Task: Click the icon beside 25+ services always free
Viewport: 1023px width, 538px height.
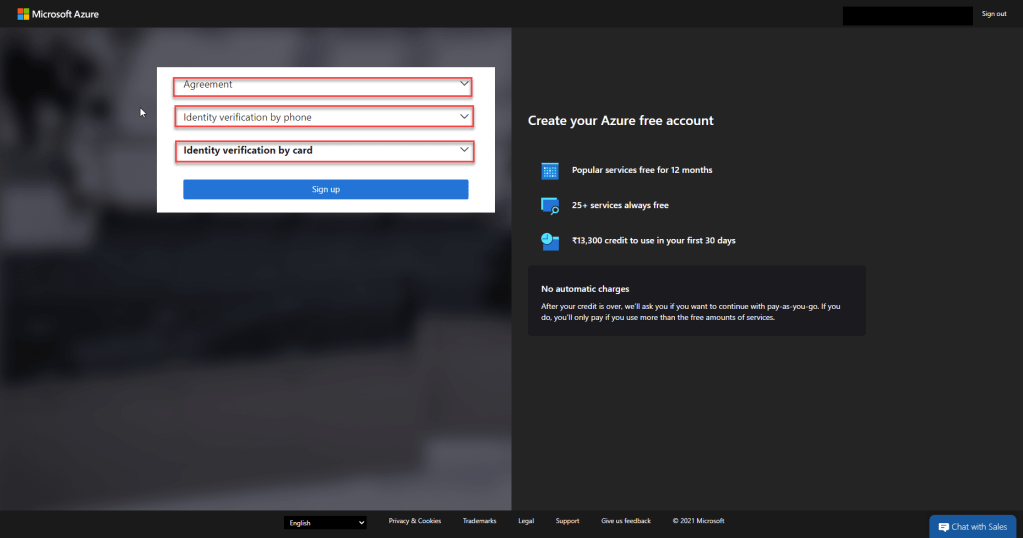Action: click(549, 205)
